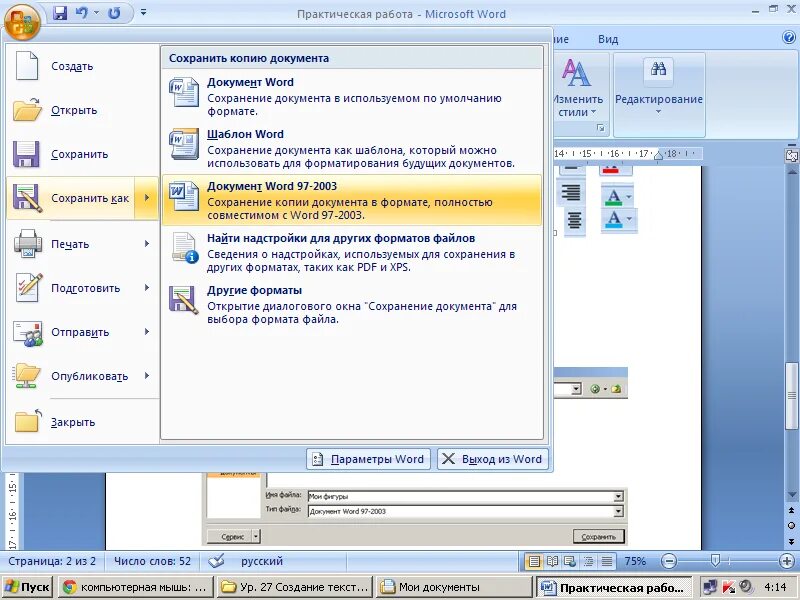
Task: Expand the Сохранить как submenu arrow
Action: pyautogui.click(x=147, y=198)
